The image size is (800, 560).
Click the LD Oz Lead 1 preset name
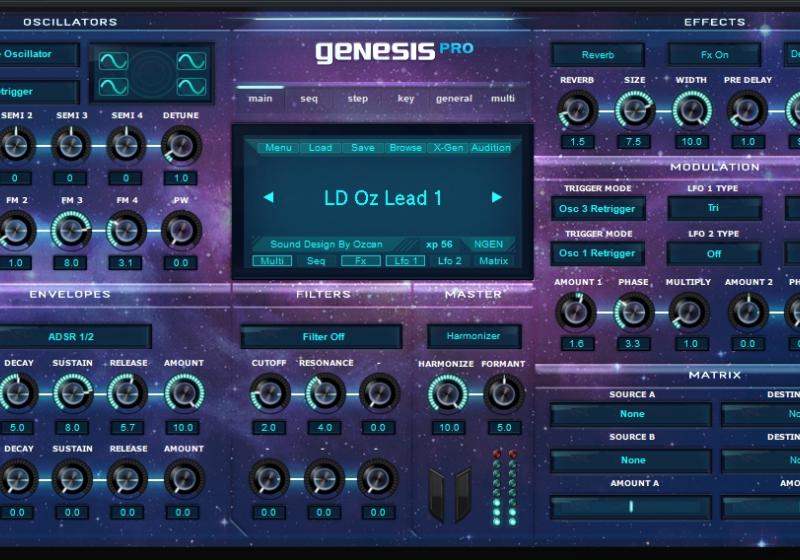[383, 198]
